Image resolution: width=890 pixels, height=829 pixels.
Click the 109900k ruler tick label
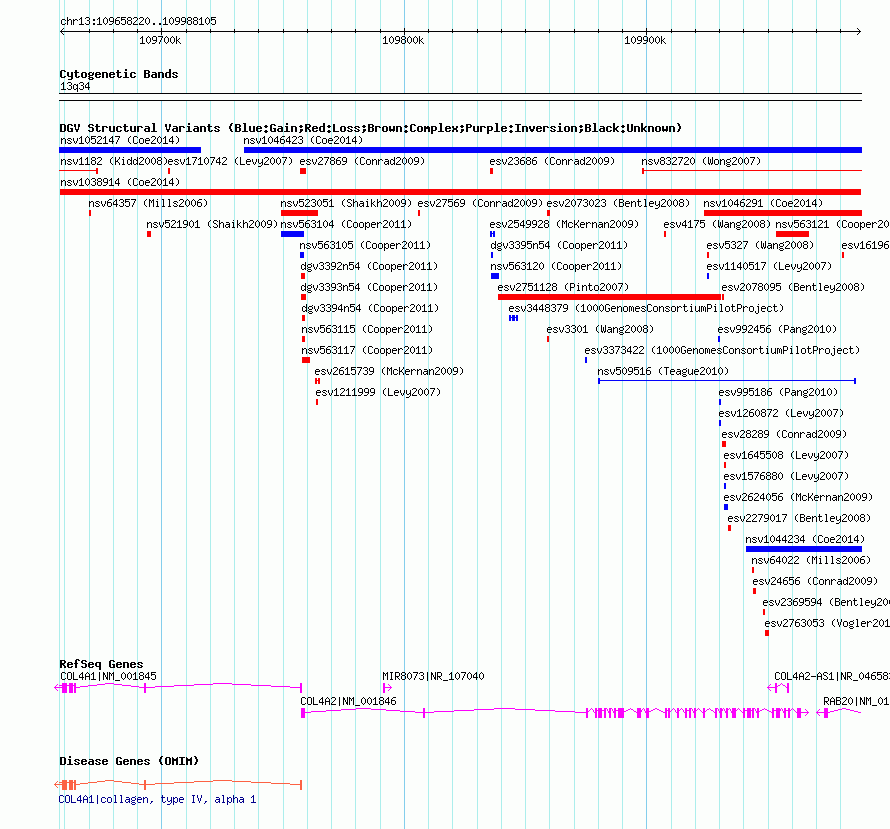pos(645,41)
